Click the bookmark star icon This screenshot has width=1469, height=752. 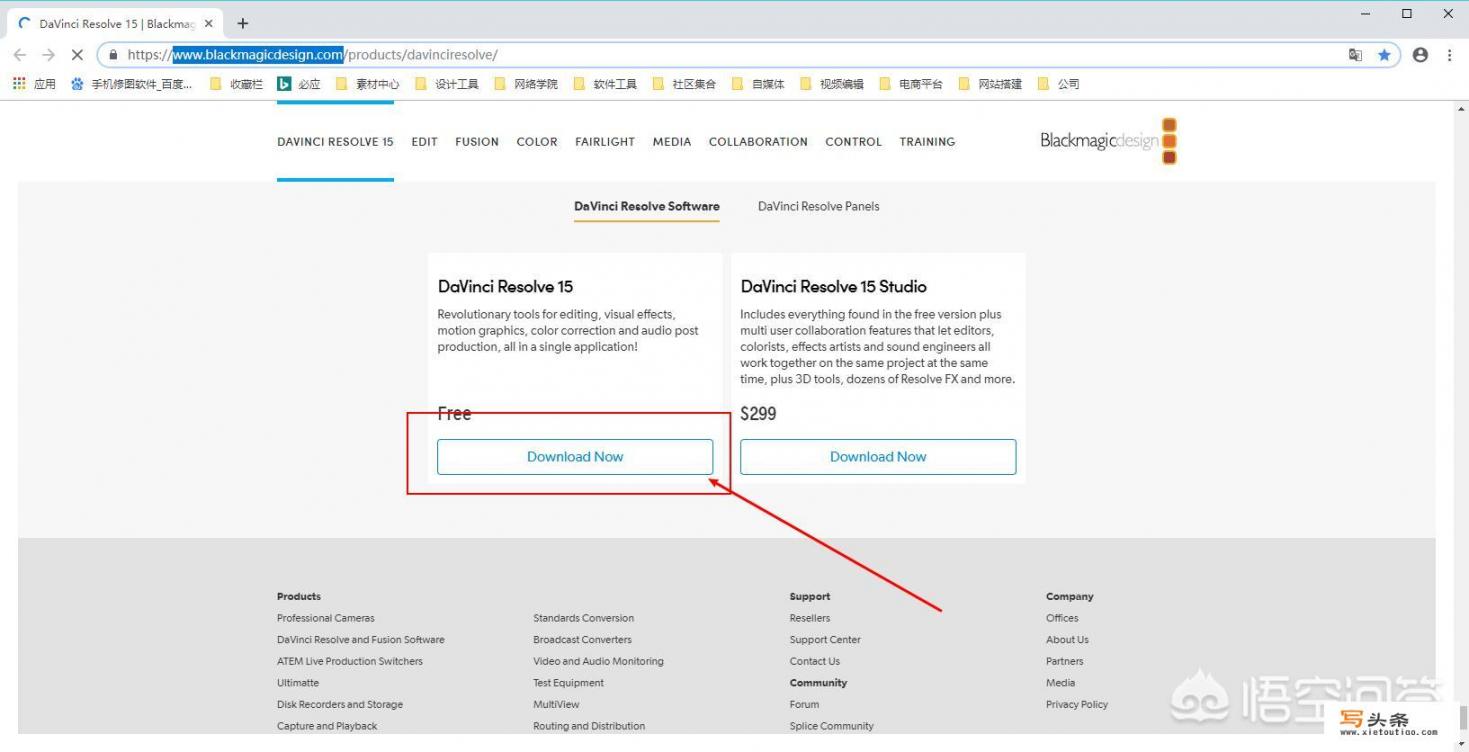pyautogui.click(x=1384, y=55)
